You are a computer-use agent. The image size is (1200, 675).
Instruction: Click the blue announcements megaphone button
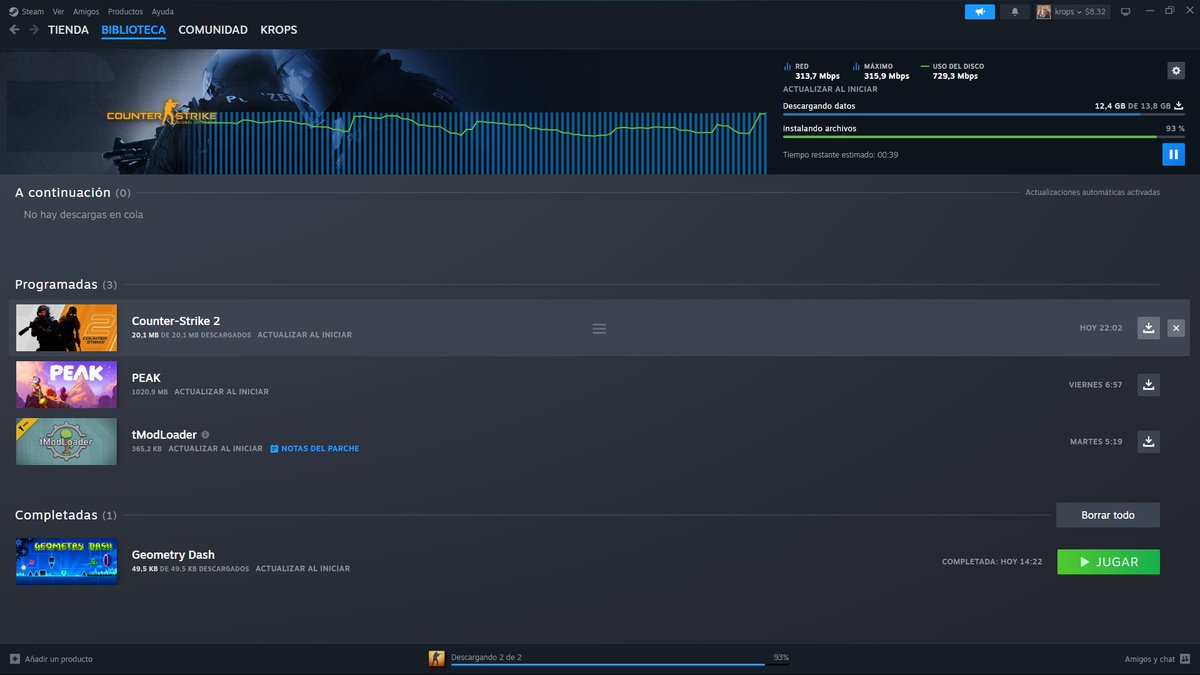[980, 11]
